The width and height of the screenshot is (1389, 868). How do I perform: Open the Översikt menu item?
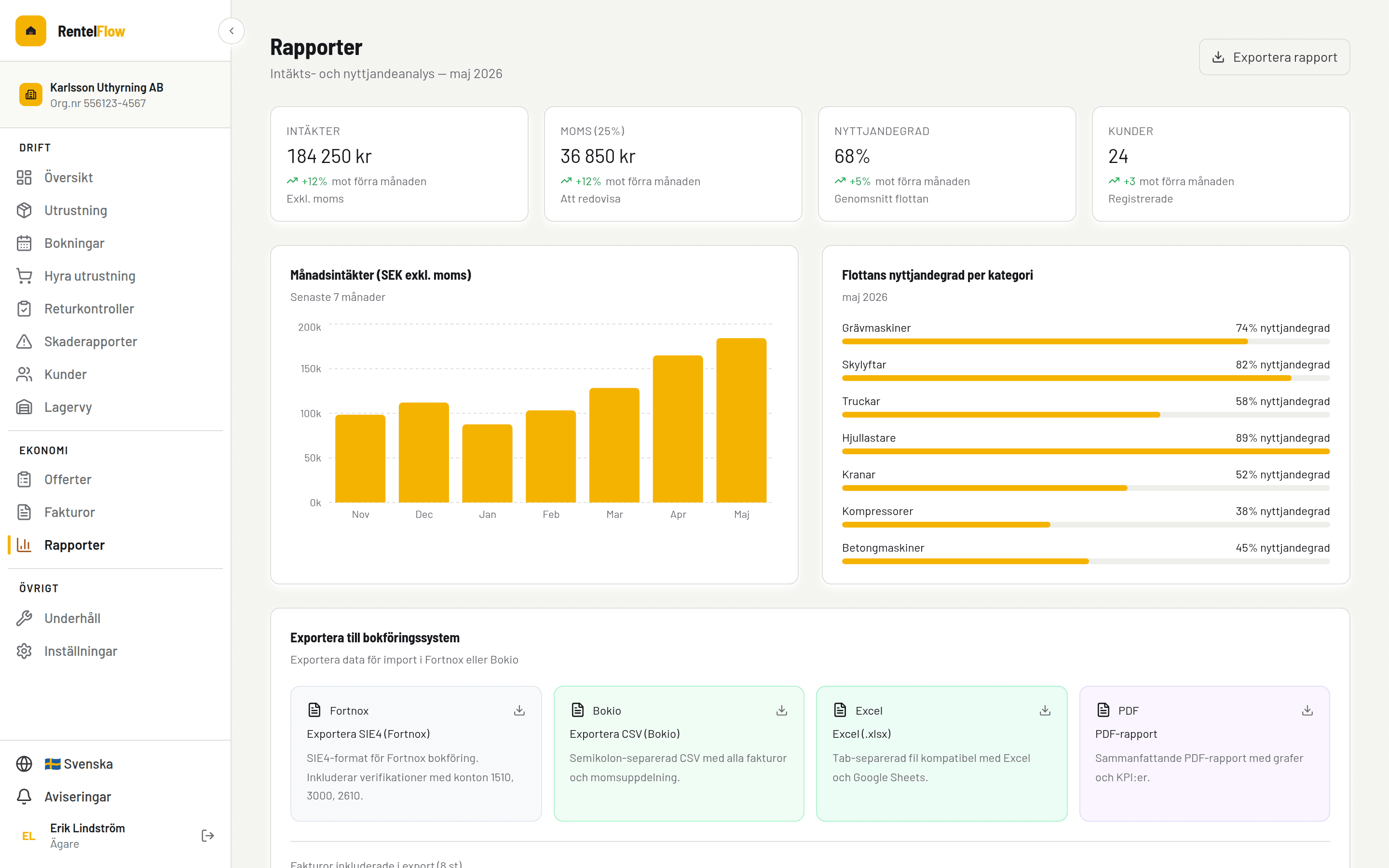point(115,177)
